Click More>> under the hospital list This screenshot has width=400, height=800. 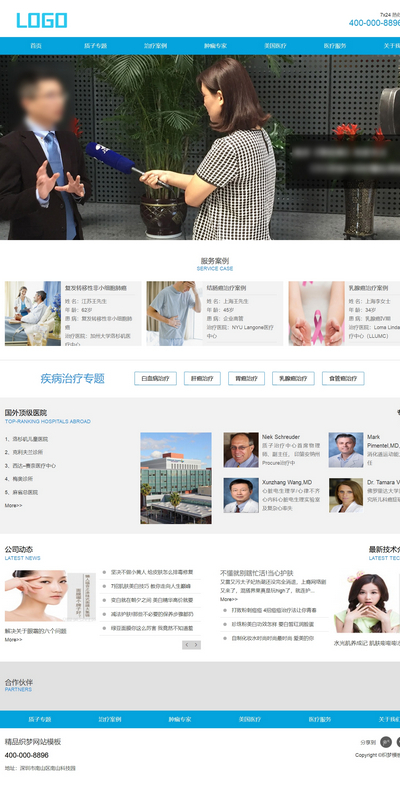click(13, 506)
